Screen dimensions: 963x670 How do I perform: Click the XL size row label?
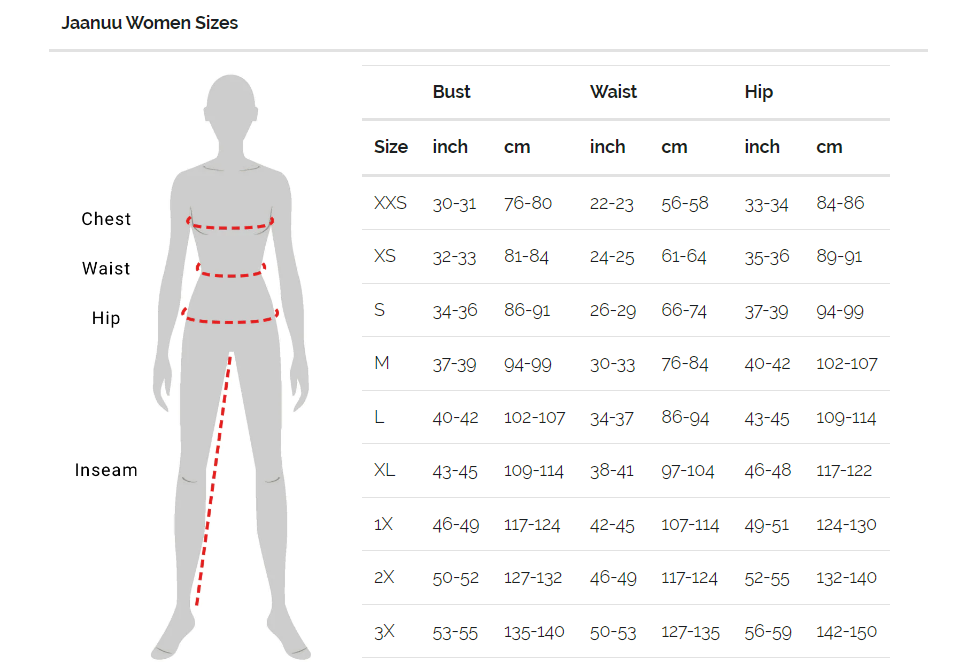pyautogui.click(x=385, y=470)
